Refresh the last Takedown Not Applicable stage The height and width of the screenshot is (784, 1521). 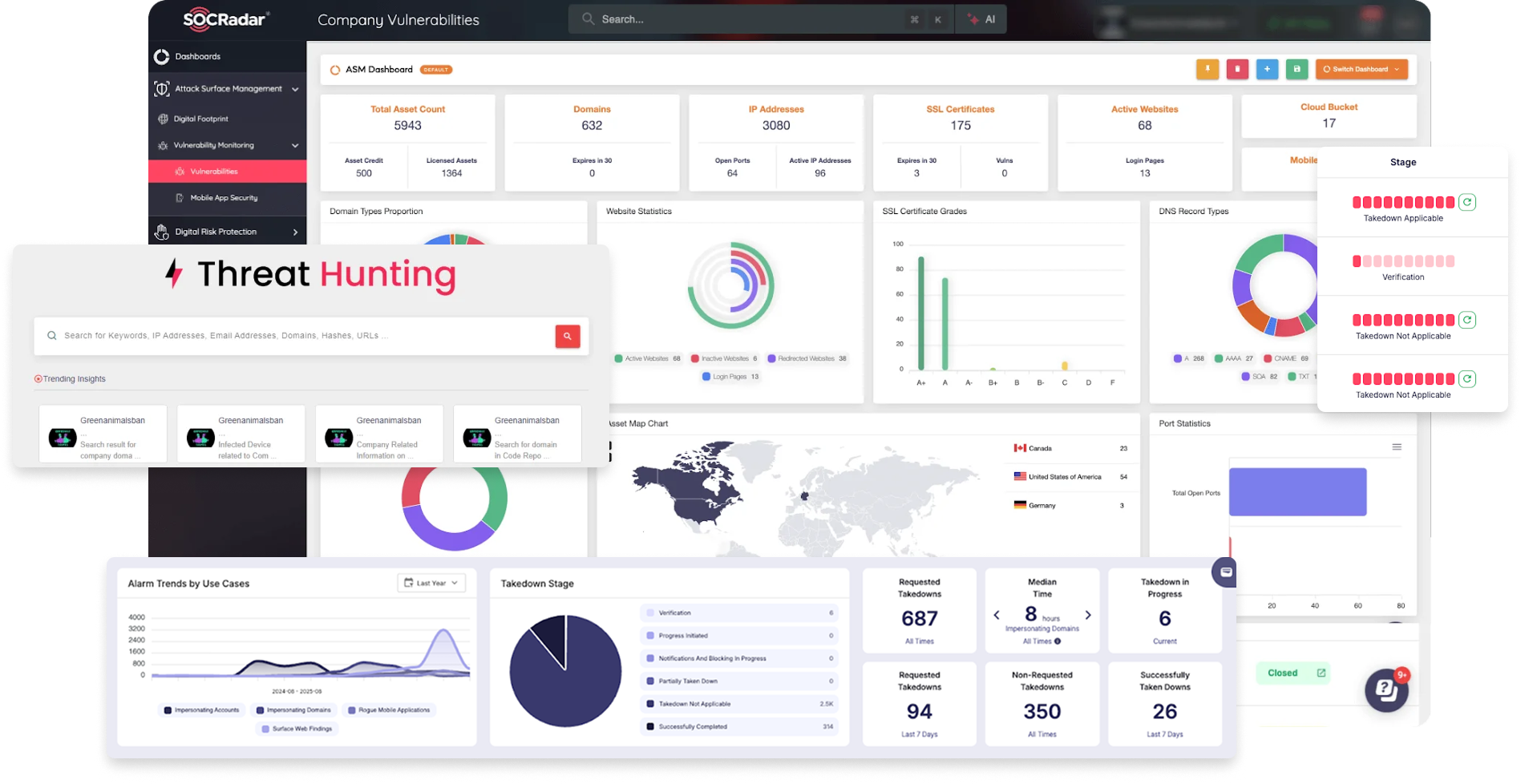click(x=1467, y=379)
